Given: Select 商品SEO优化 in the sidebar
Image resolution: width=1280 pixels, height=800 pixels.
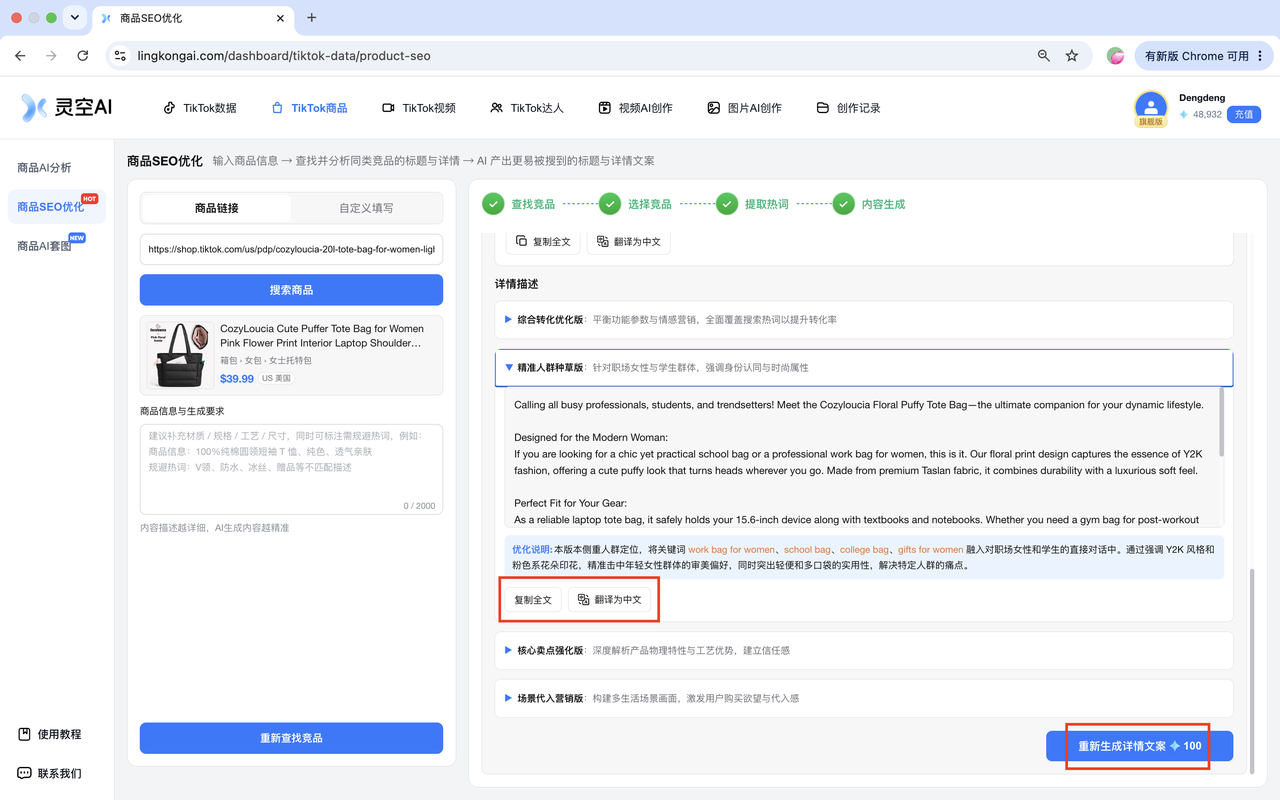Looking at the screenshot, I should (57, 207).
